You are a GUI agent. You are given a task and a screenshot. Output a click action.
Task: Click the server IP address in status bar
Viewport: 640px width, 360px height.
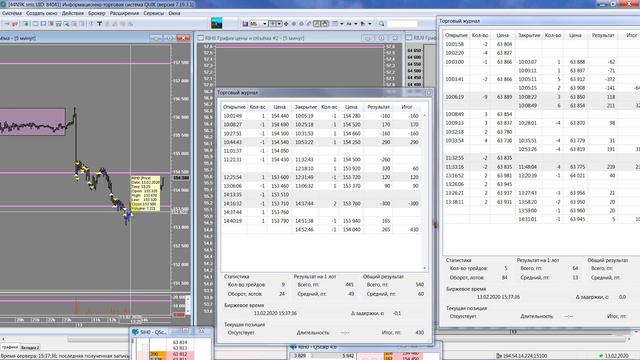coord(524,356)
